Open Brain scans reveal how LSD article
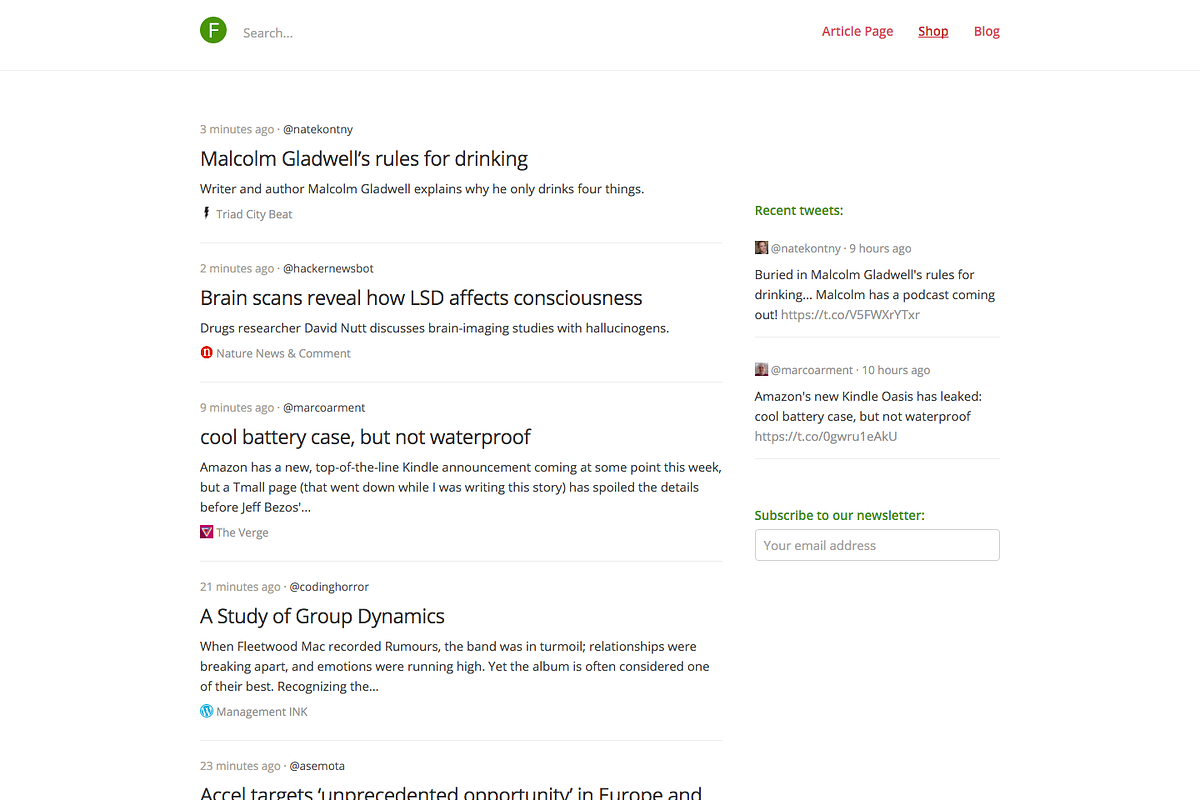1200x800 pixels. pos(421,298)
